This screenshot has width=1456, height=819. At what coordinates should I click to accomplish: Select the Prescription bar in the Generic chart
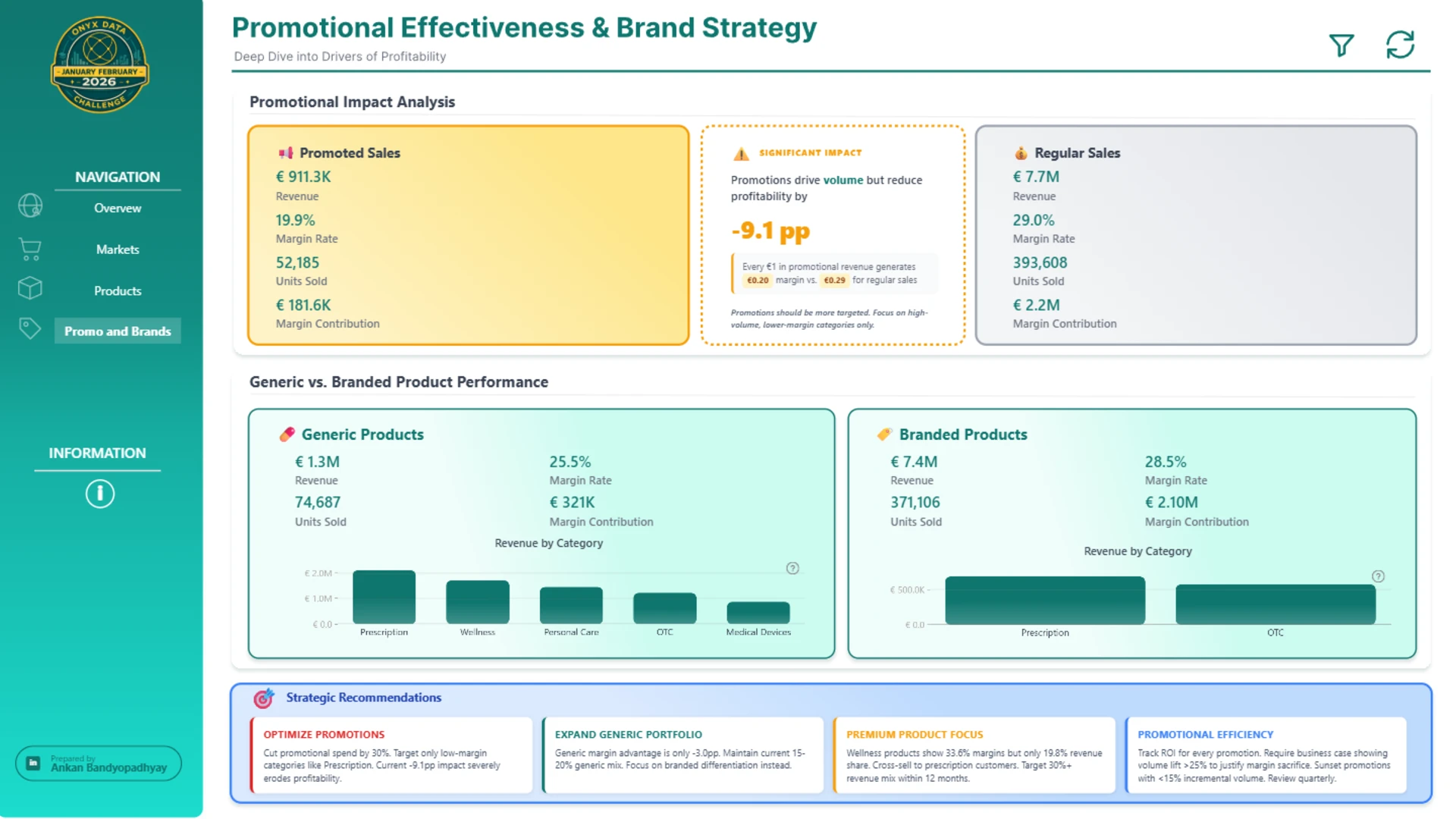coord(384,597)
